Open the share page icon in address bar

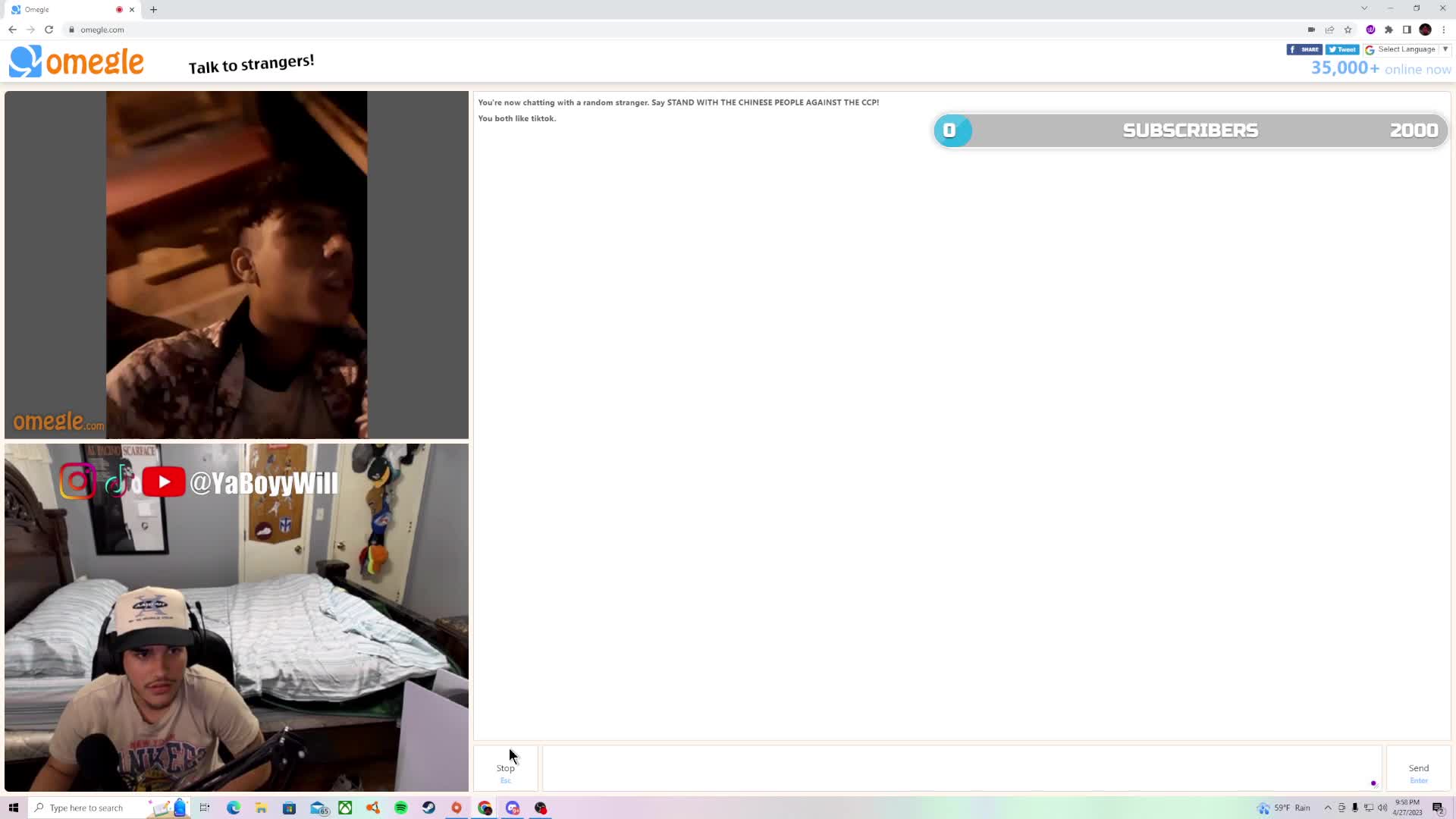tap(1329, 30)
